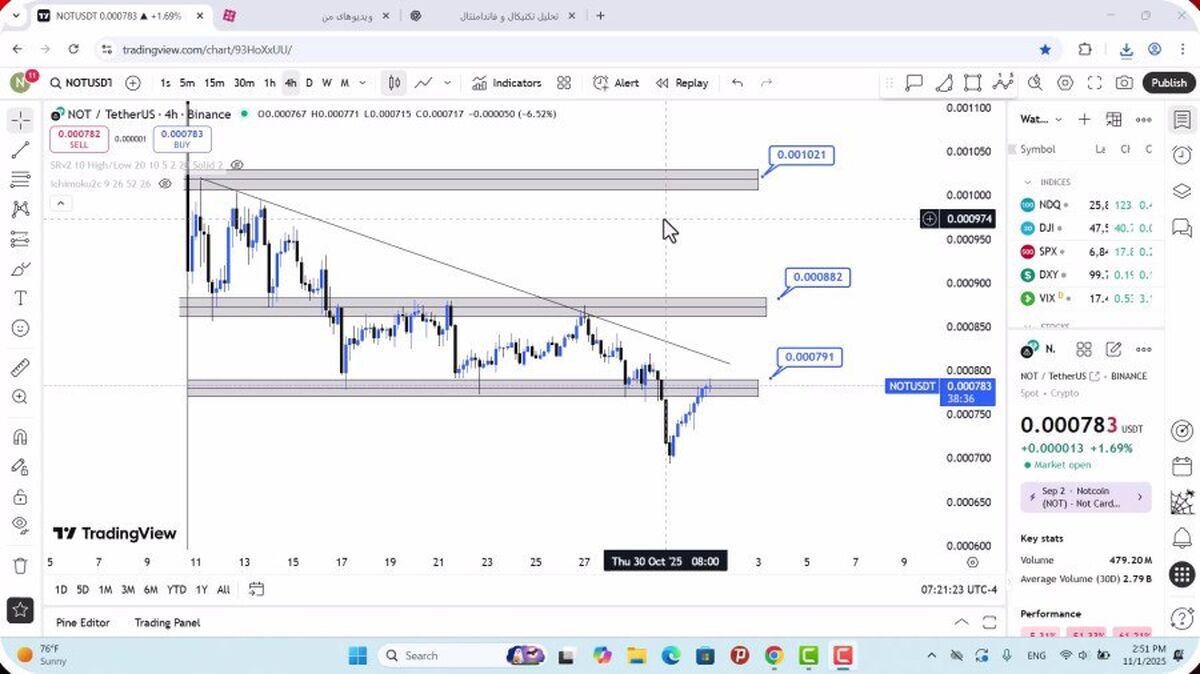Open the Fibonacci and Gann tools
The height and width of the screenshot is (674, 1200).
coord(20,180)
